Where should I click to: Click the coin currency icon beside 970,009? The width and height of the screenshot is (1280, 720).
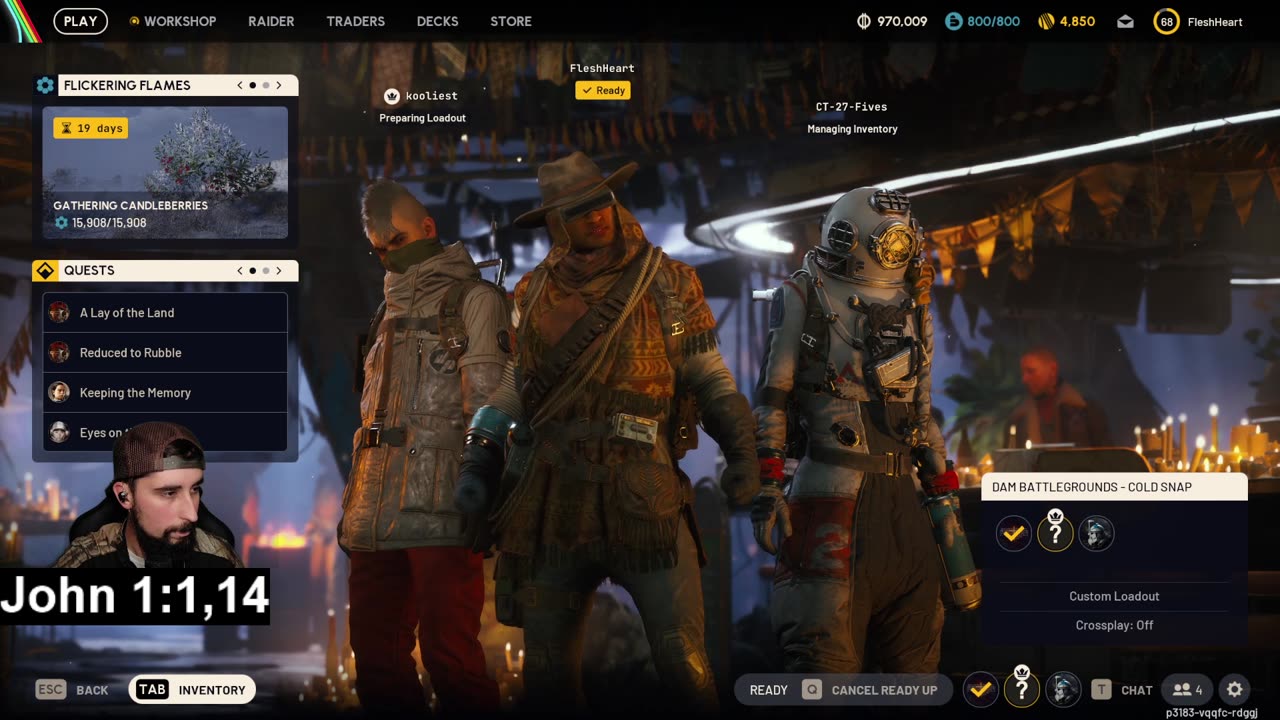(864, 21)
